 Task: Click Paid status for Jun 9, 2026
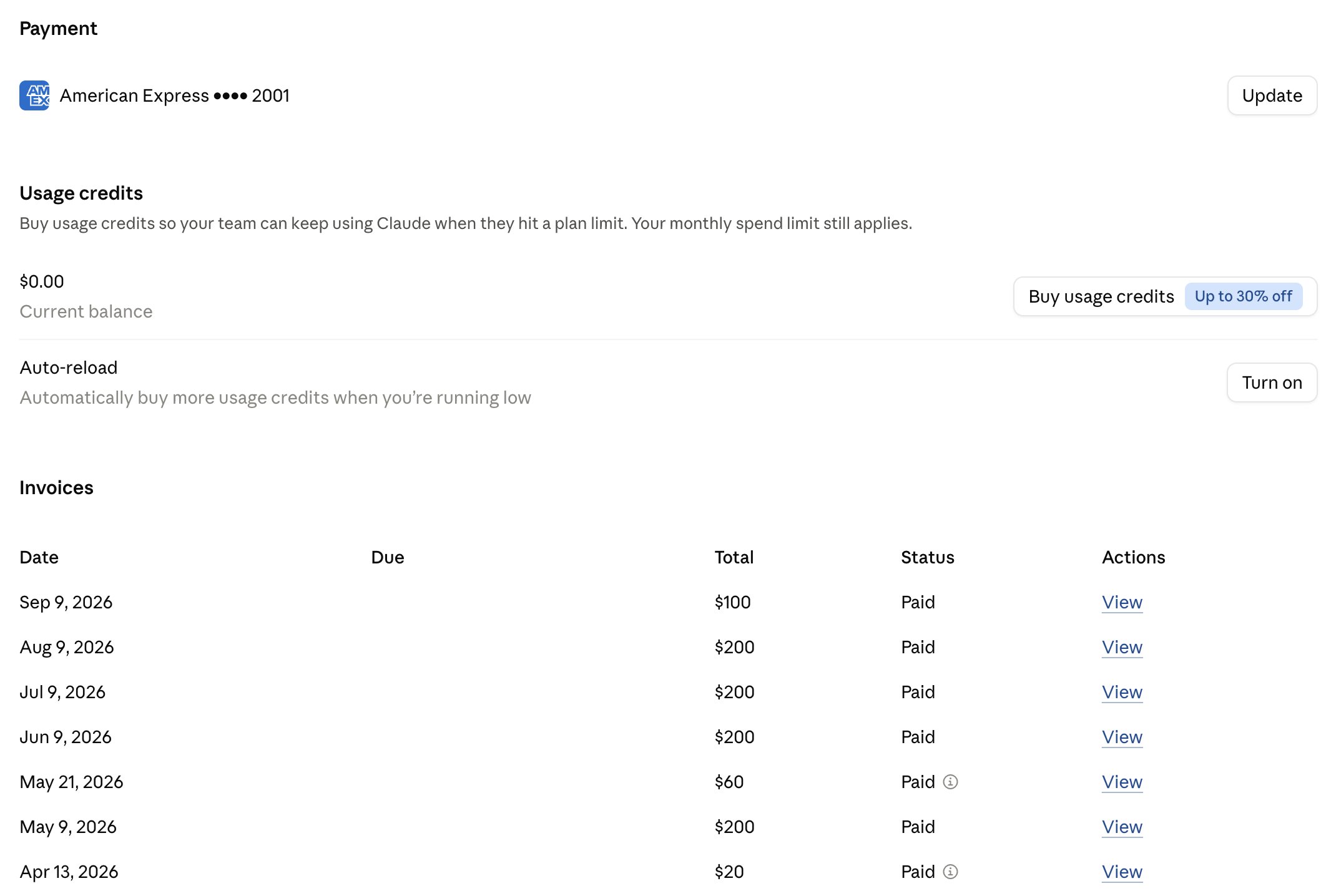(x=918, y=737)
